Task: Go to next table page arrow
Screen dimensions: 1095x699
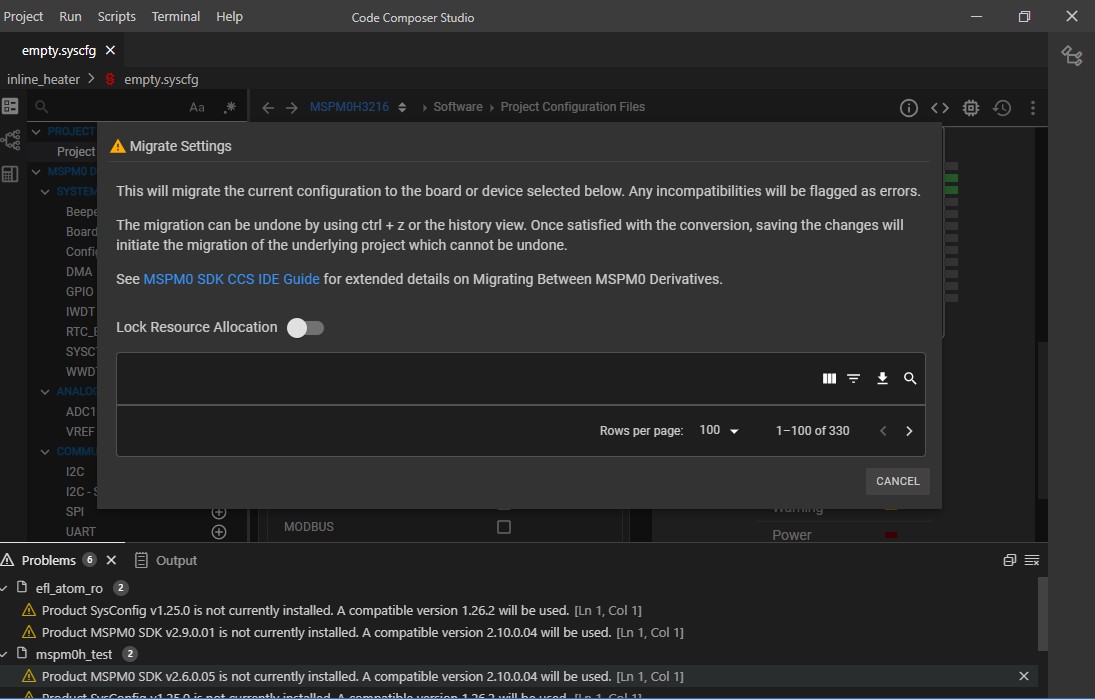Action: click(909, 431)
